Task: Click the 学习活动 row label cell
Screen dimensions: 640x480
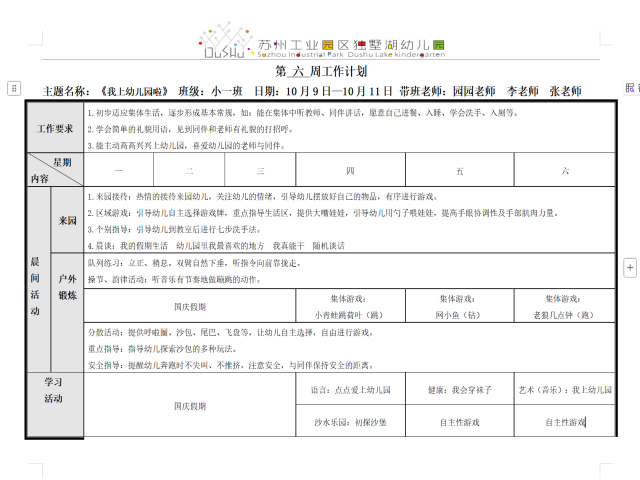Action: [55, 390]
